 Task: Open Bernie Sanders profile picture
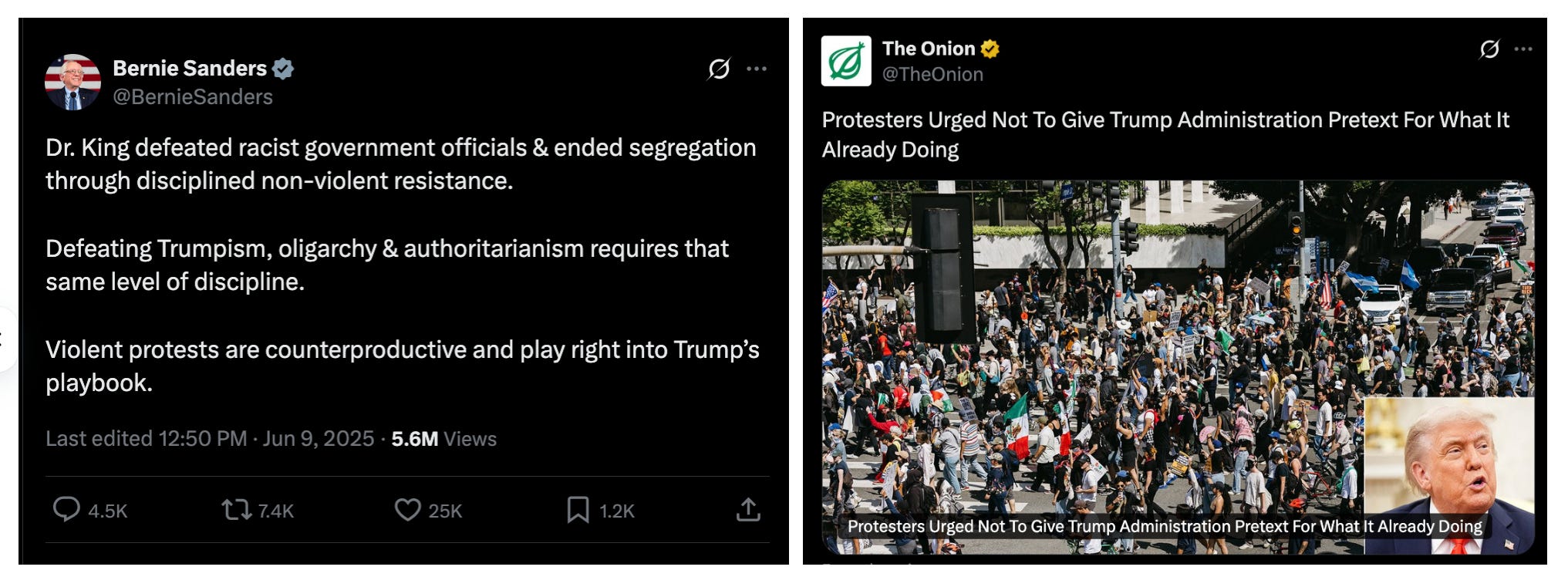click(x=72, y=82)
